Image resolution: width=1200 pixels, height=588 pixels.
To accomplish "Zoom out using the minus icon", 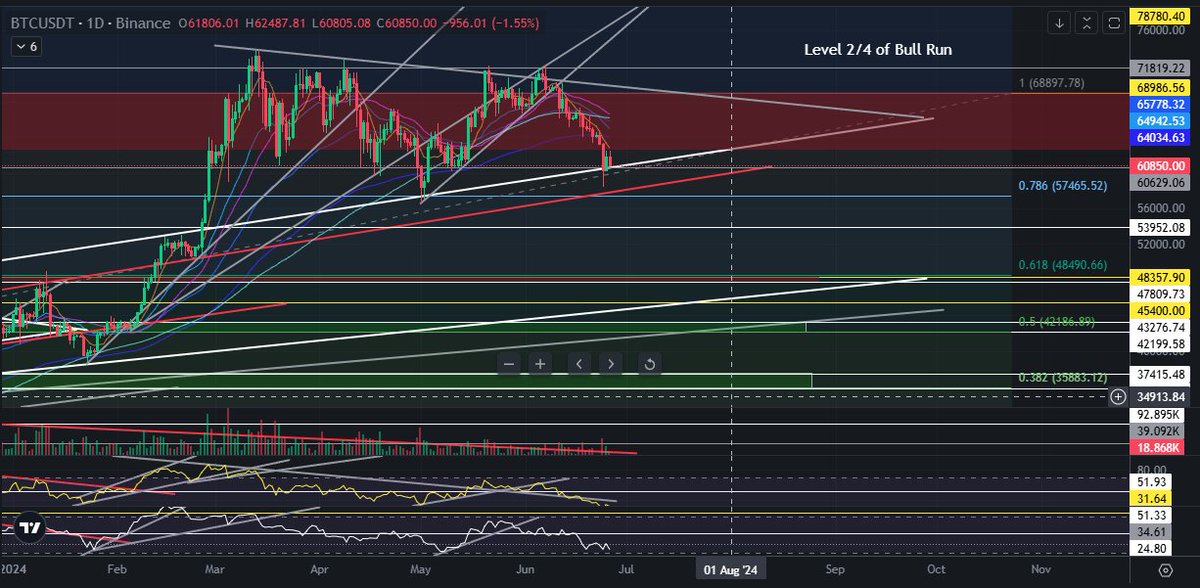I will tap(509, 364).
